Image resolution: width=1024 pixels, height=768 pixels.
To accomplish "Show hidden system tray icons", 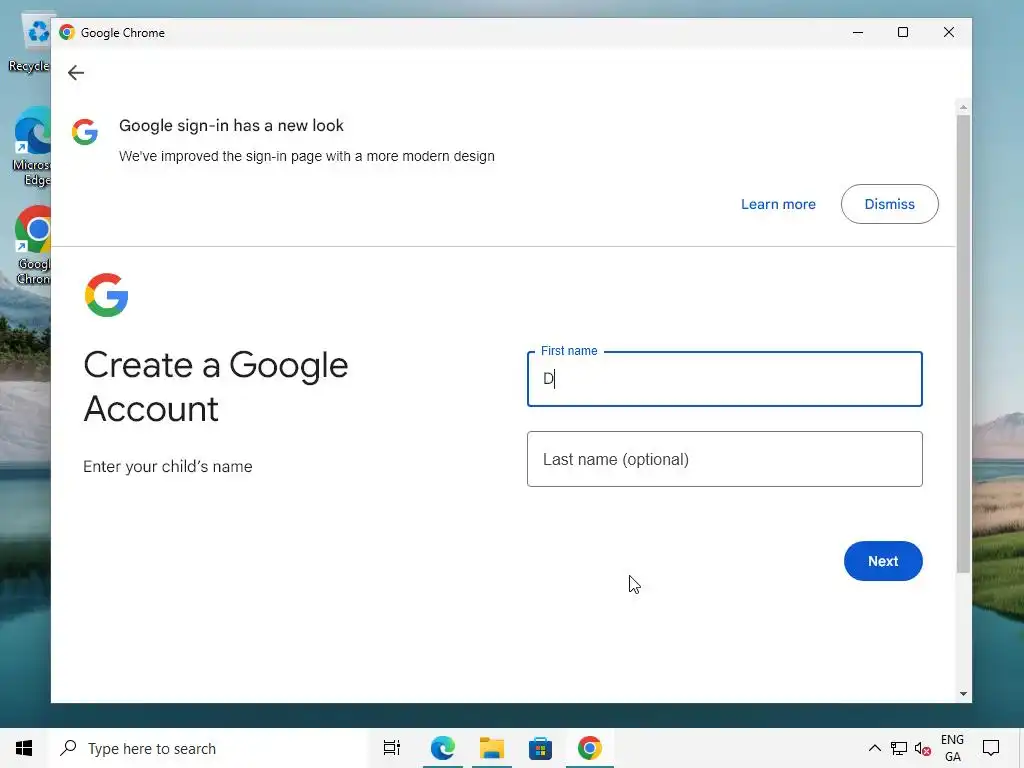I will (x=874, y=748).
